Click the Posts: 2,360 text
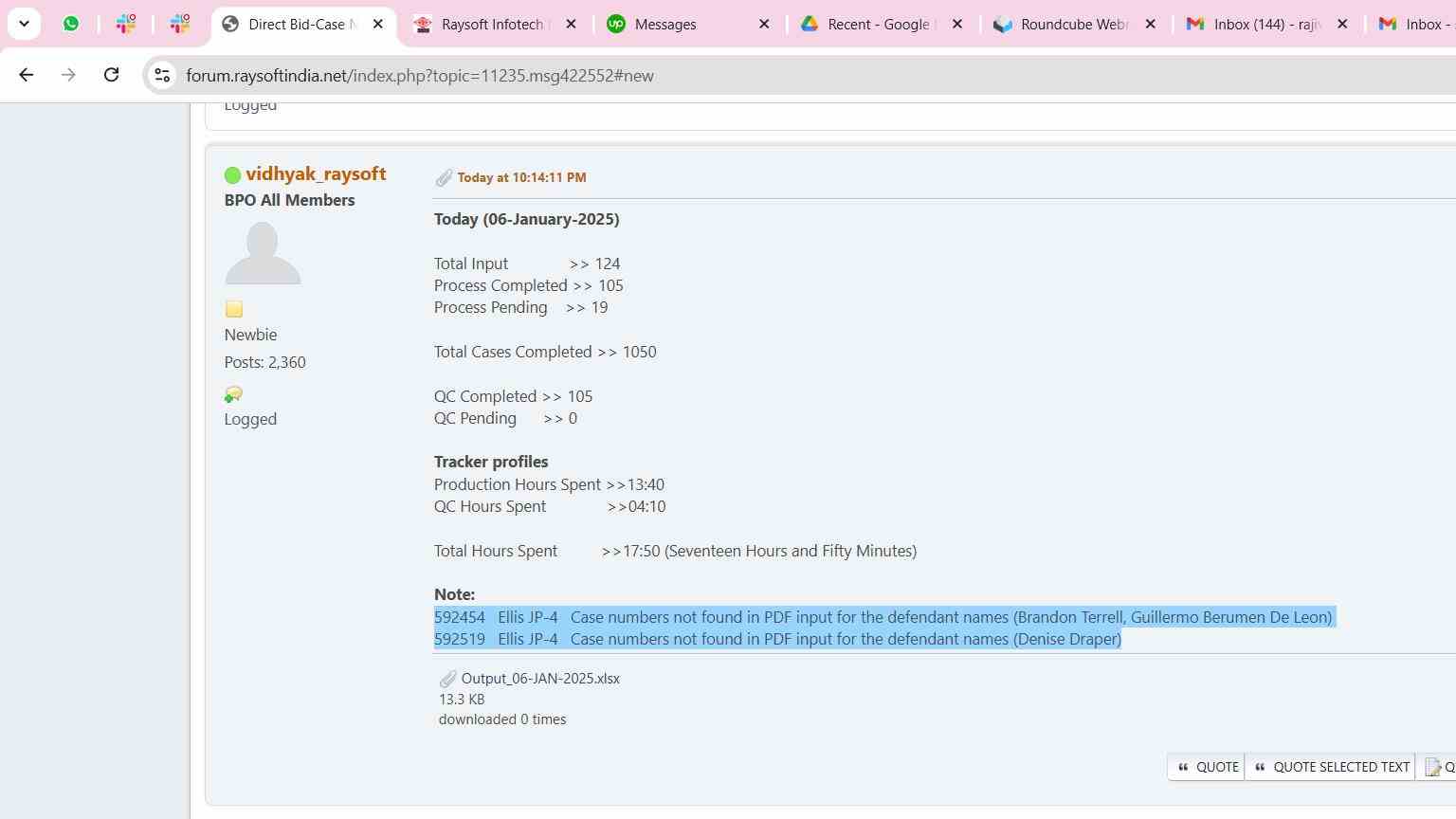Viewport: 1456px width, 819px height. coord(264,362)
